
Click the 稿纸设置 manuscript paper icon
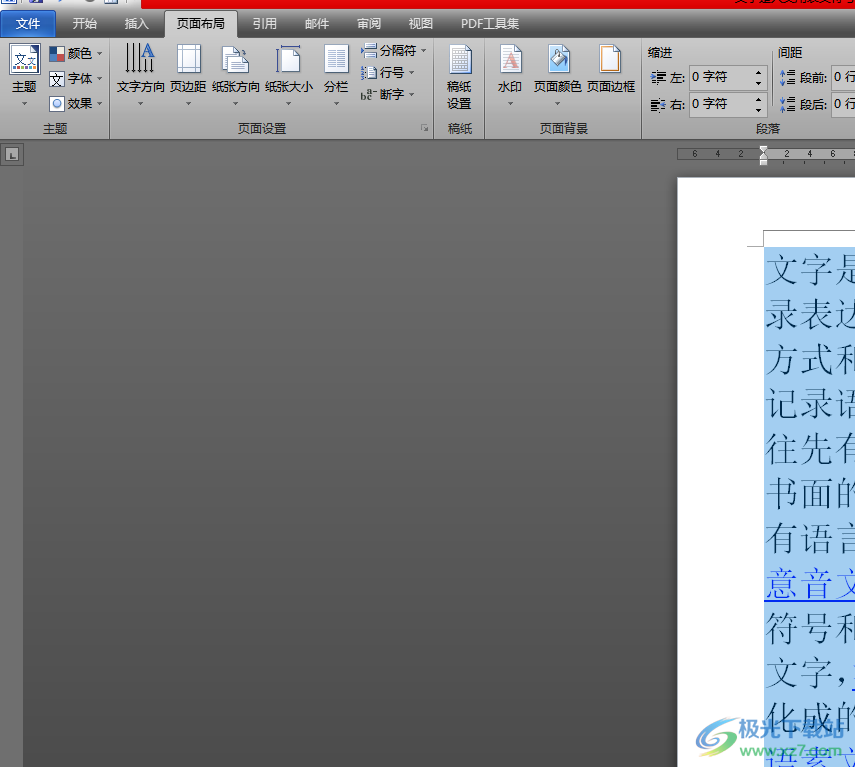460,59
